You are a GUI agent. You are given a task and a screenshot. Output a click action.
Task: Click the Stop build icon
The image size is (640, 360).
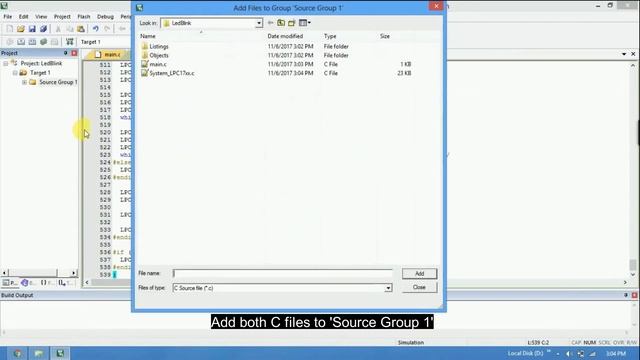(54, 42)
